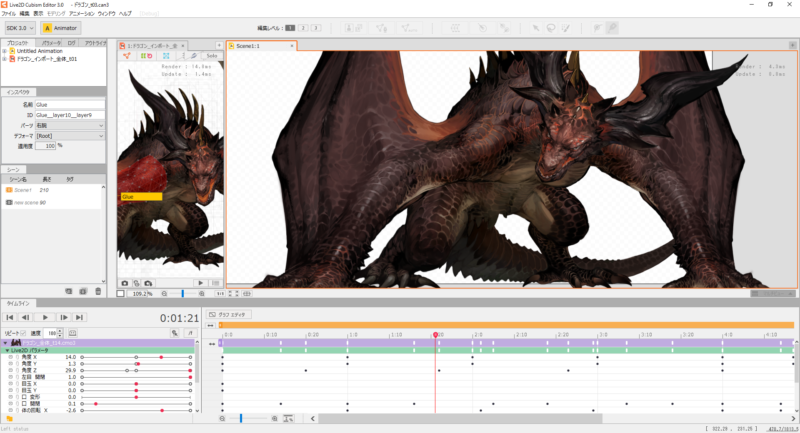The image size is (800, 433).
Task: Open the アニメーション menu
Action: 82,13
